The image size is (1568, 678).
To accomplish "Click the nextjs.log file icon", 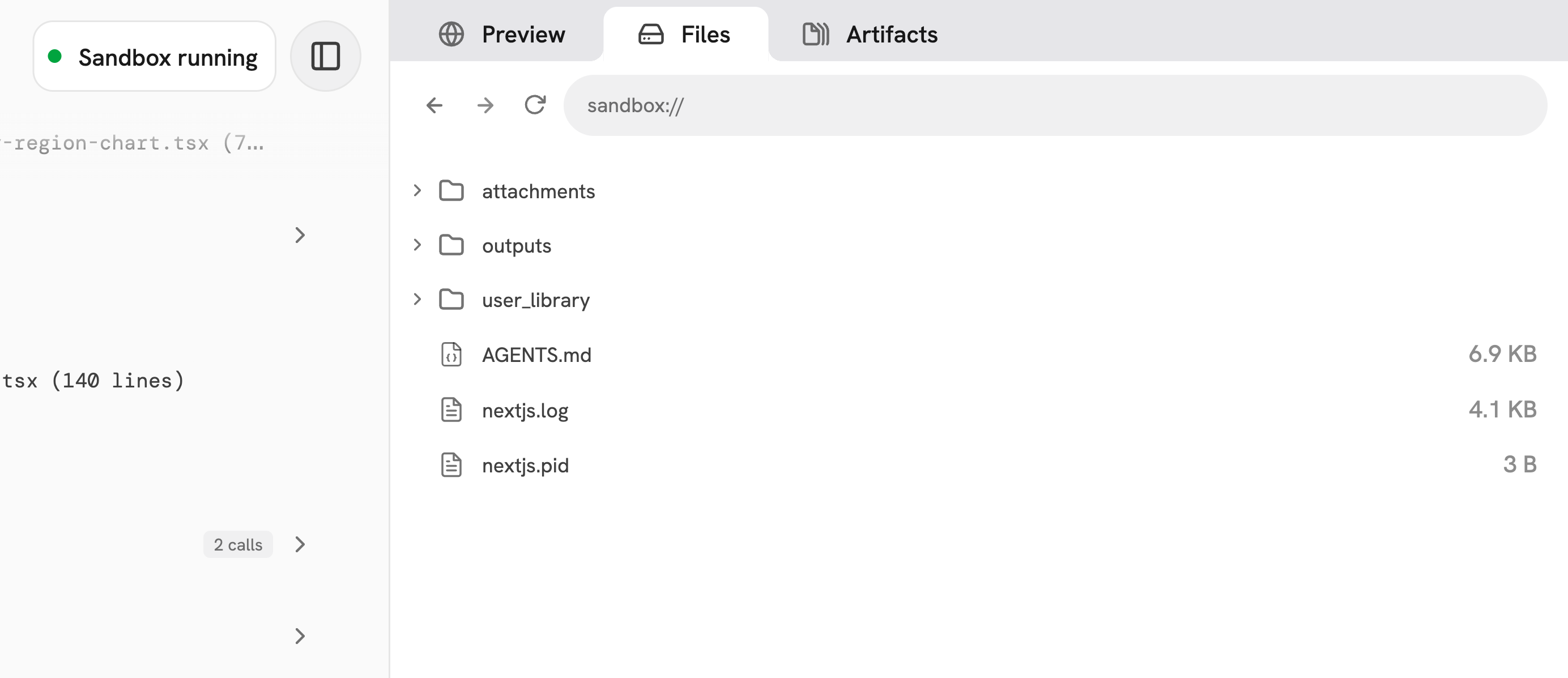I will 451,409.
